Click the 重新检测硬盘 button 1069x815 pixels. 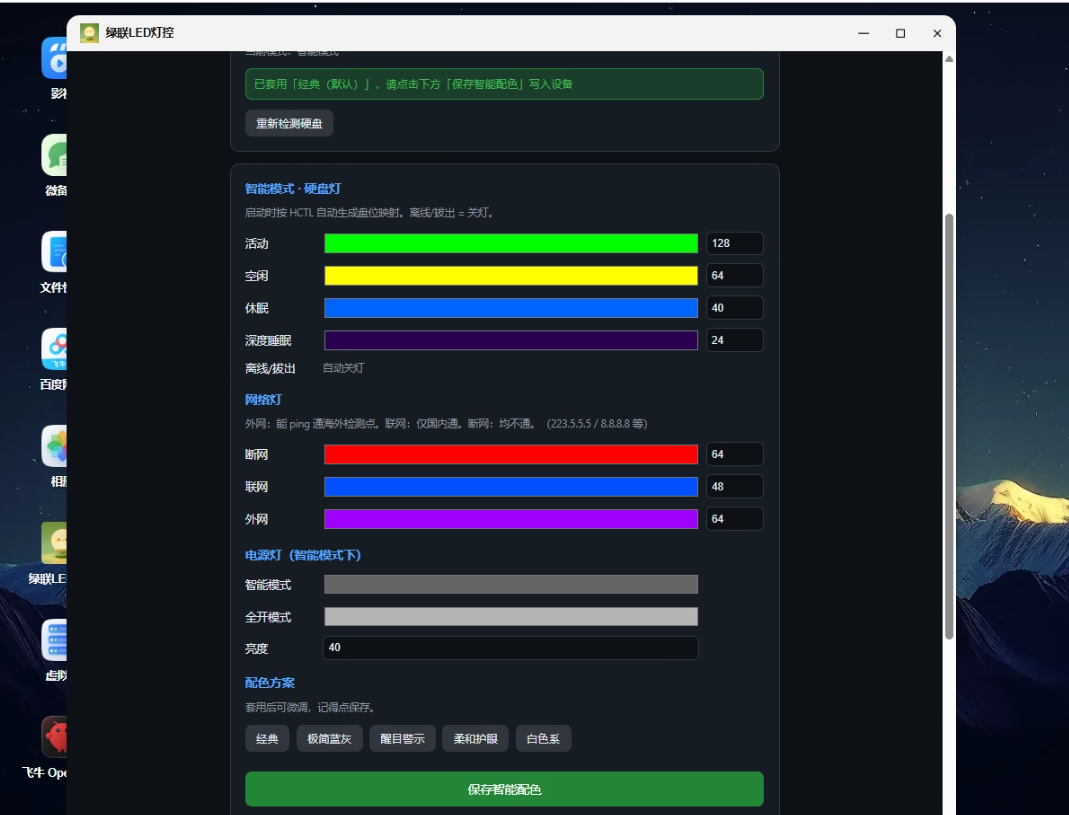[289, 123]
